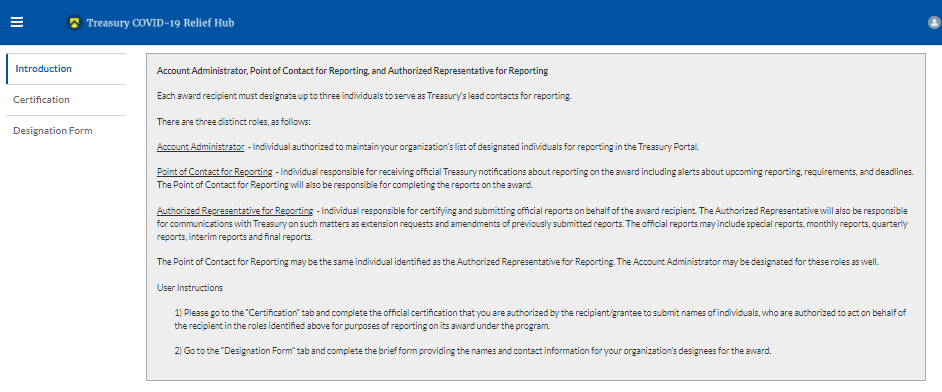Open the user profile avatar
This screenshot has height=392, width=942.
(x=934, y=23)
